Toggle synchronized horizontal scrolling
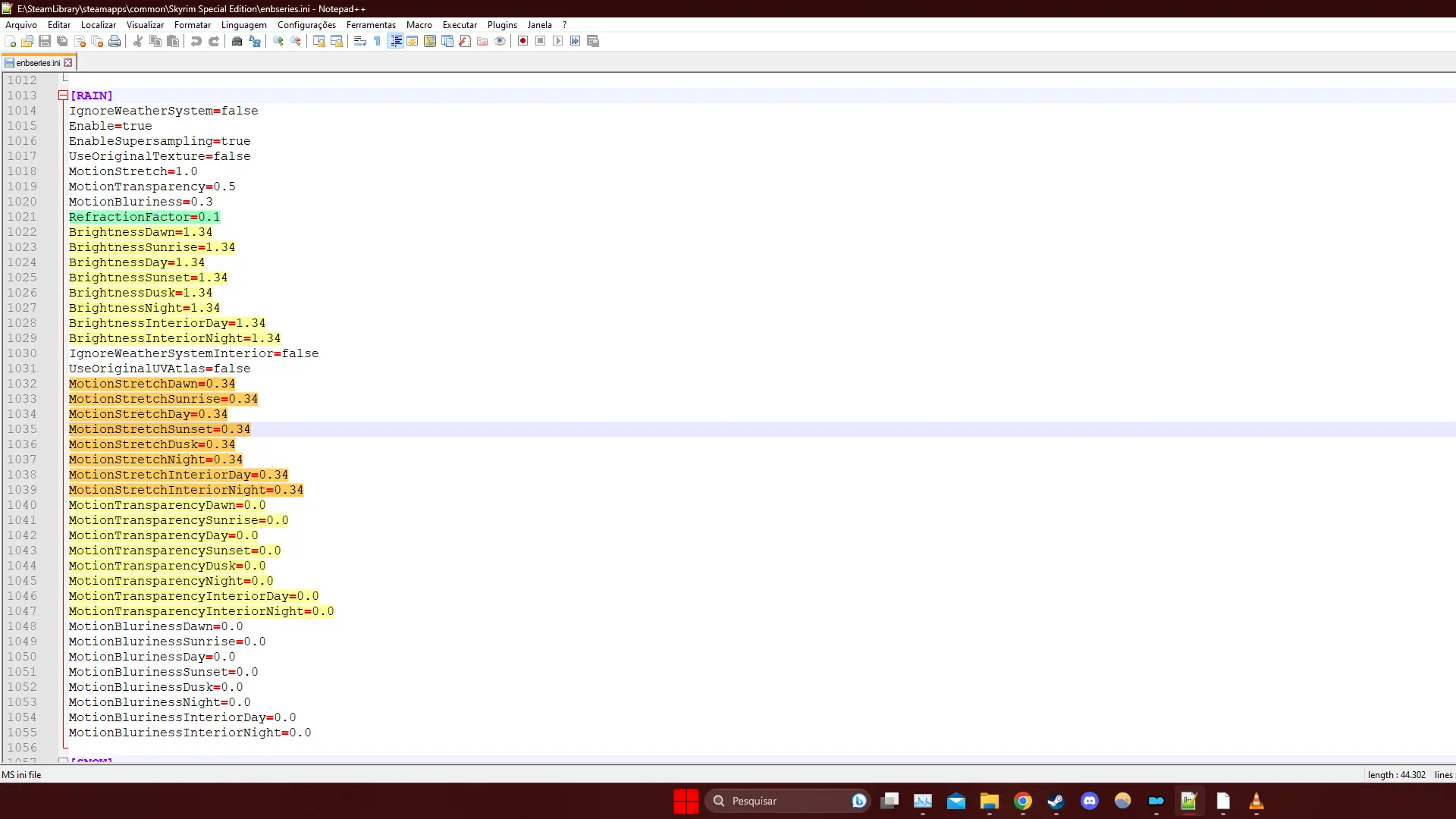The image size is (1456, 819). [337, 41]
